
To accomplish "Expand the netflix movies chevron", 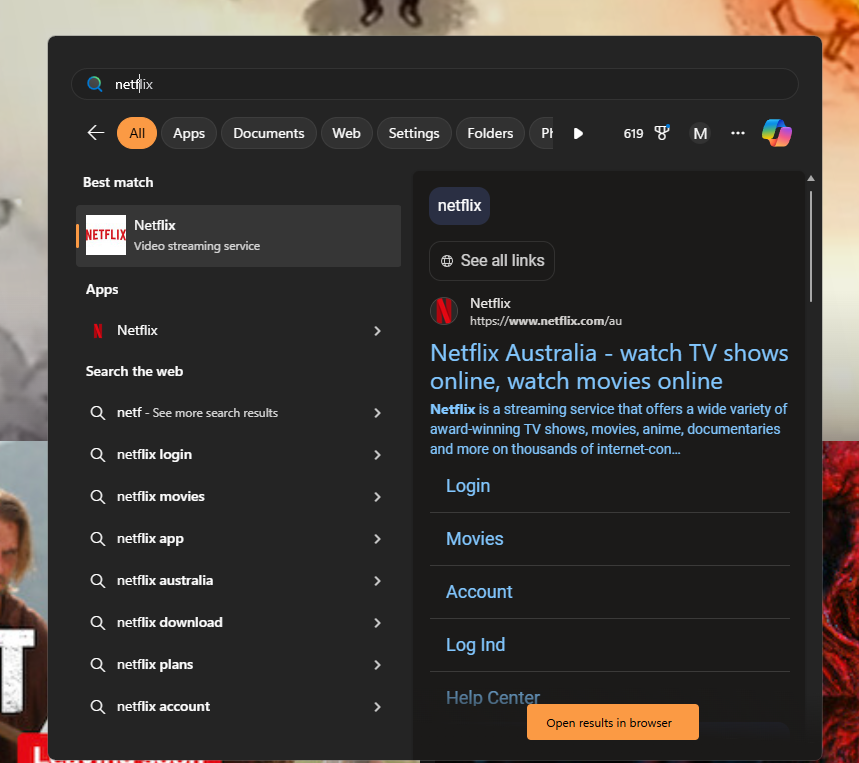I will pyautogui.click(x=377, y=497).
